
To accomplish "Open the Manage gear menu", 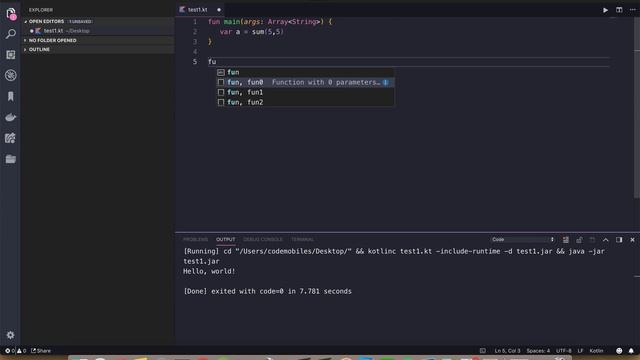I will 11,335.
